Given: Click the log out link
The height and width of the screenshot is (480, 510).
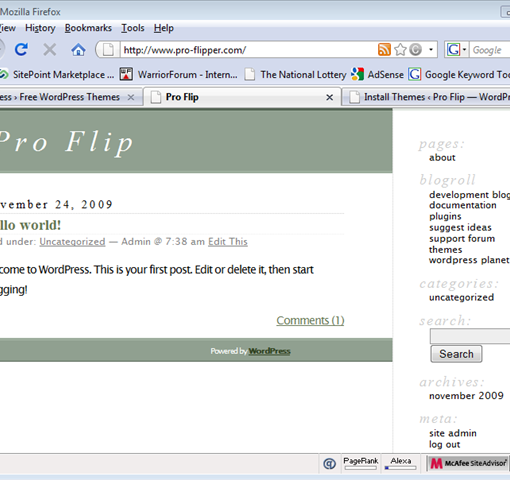Looking at the screenshot, I should [445, 445].
